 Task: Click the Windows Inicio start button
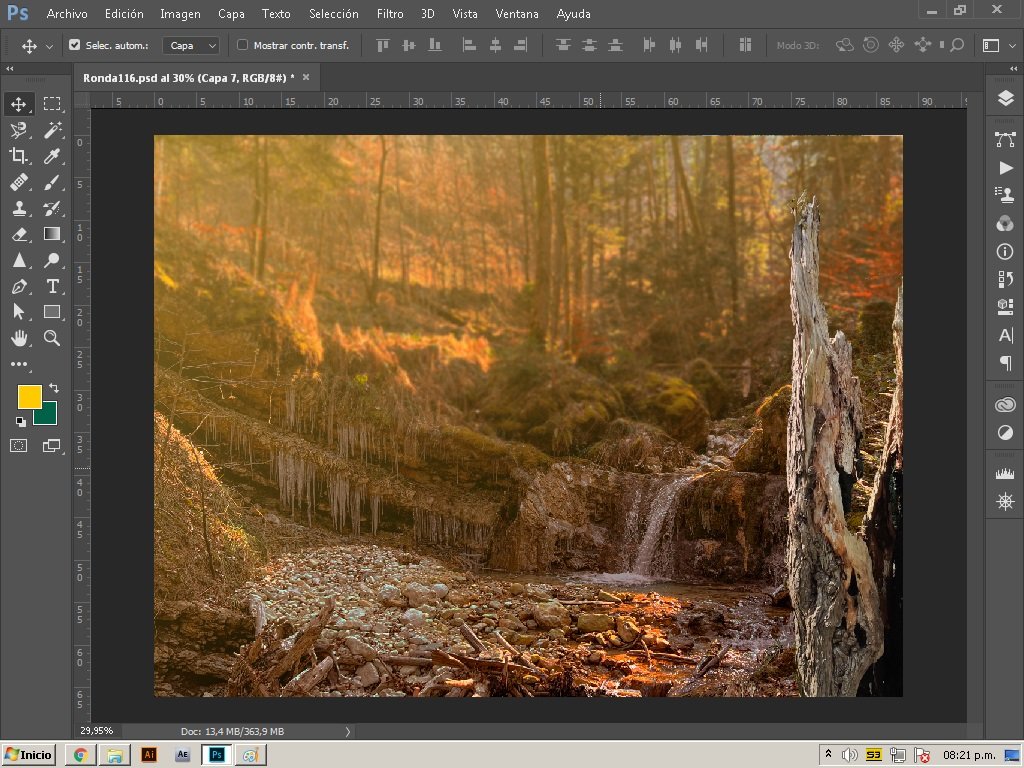click(28, 755)
